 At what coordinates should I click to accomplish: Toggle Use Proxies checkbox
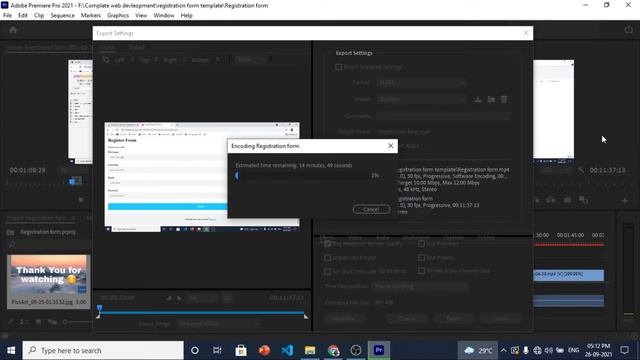[x=422, y=258]
